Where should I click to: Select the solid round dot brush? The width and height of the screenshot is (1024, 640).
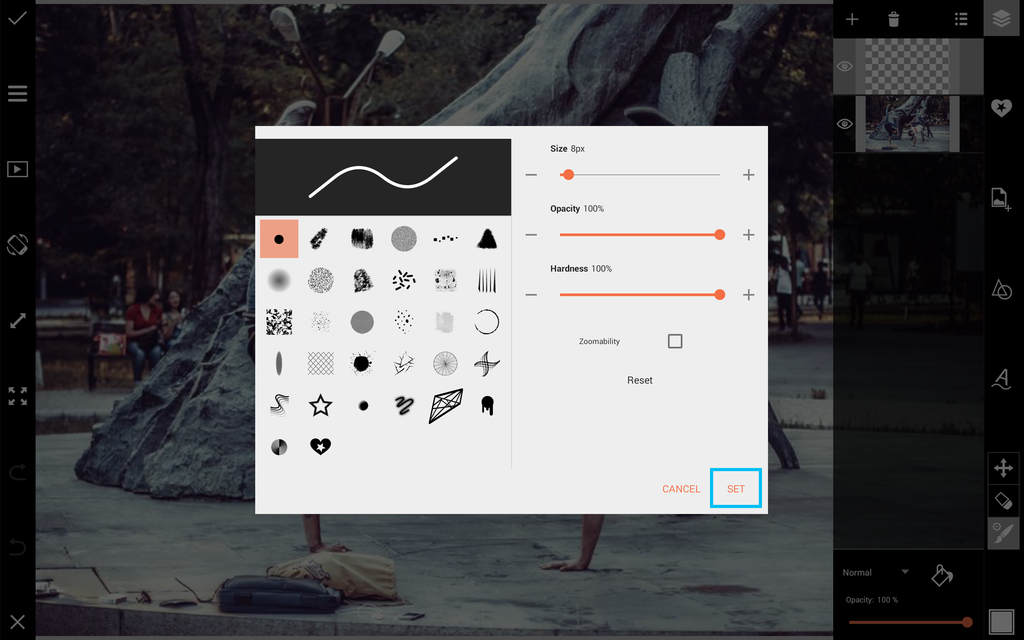279,239
